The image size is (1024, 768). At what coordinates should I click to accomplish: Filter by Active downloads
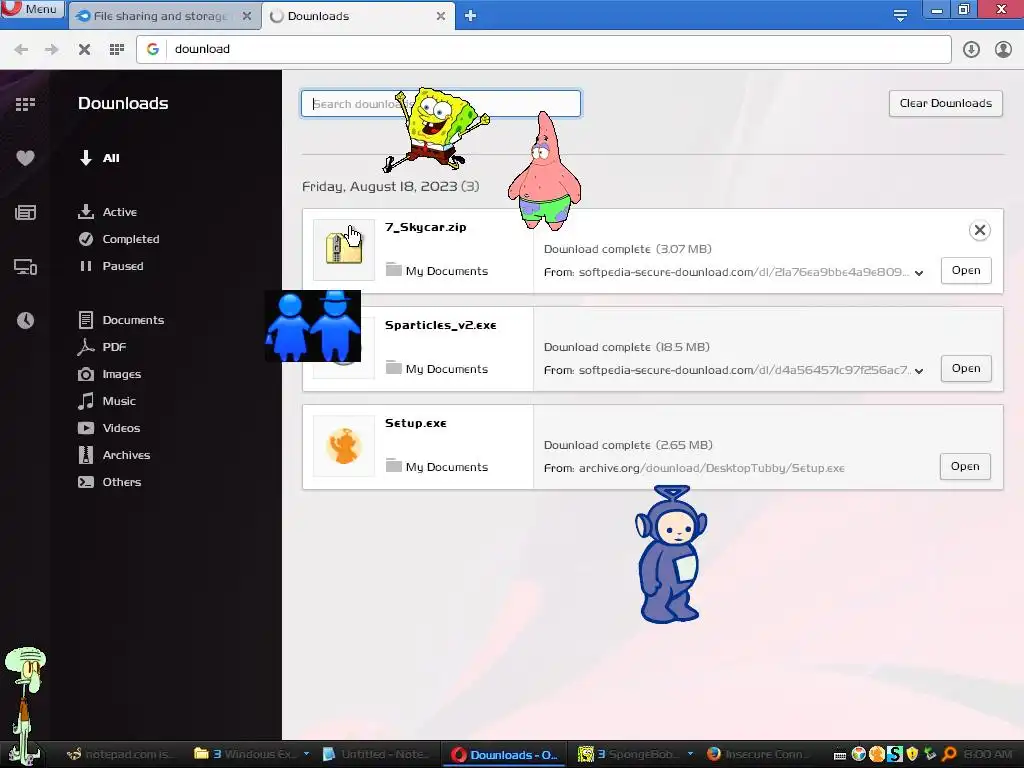point(108,212)
